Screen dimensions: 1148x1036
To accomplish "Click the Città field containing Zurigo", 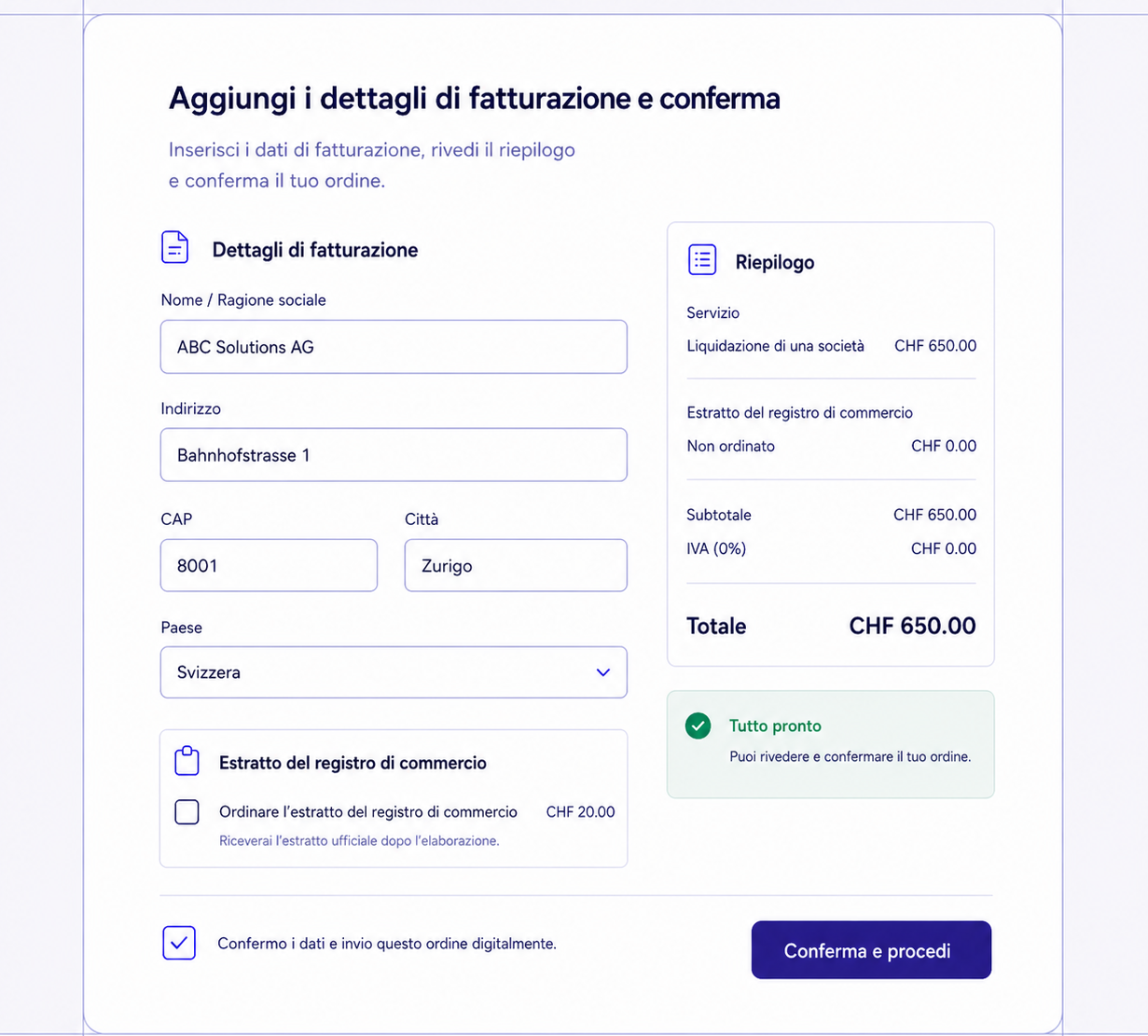I will [x=516, y=565].
